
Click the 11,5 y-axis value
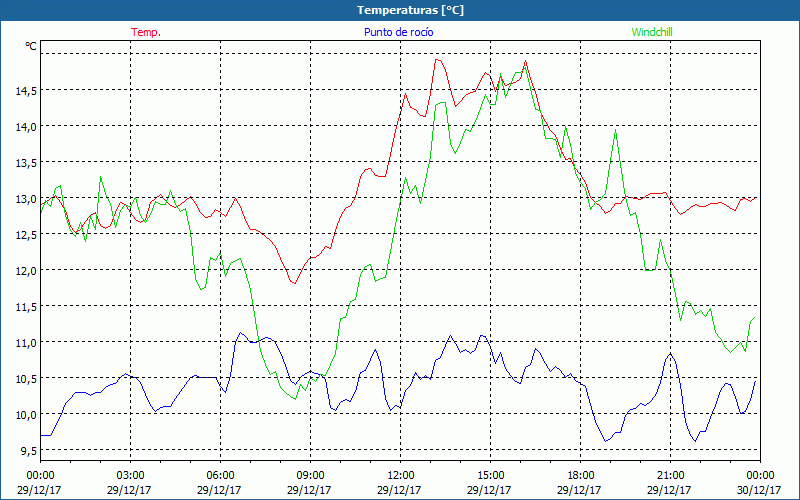coord(26,307)
